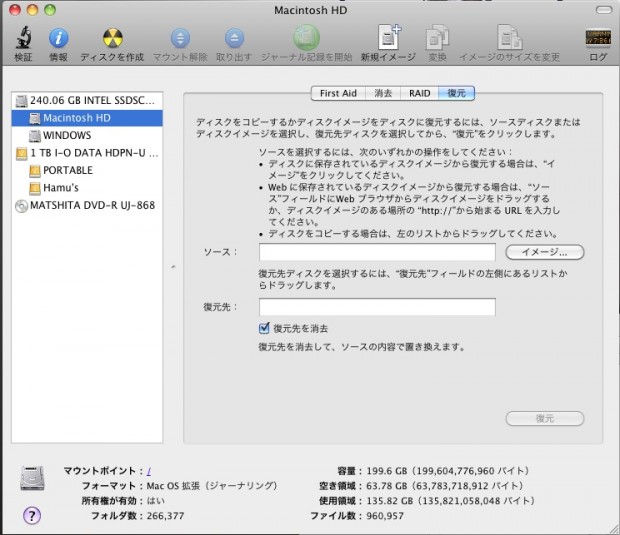
Task: Click the ディスクを作成 (Burn) radiation icon
Action: pyautogui.click(x=112, y=38)
